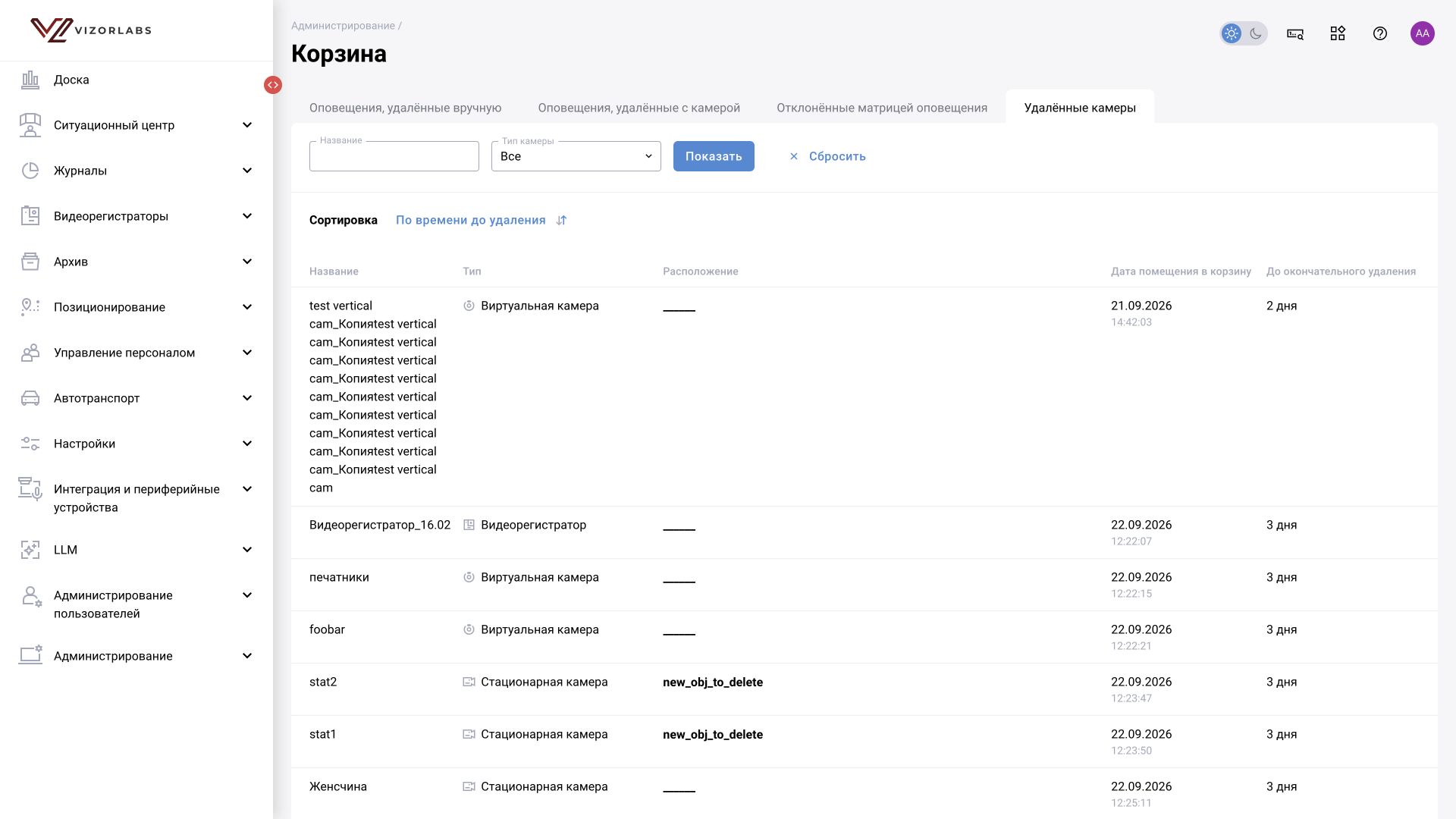Click the new_obj_to_delete location in stat2 row

713,682
